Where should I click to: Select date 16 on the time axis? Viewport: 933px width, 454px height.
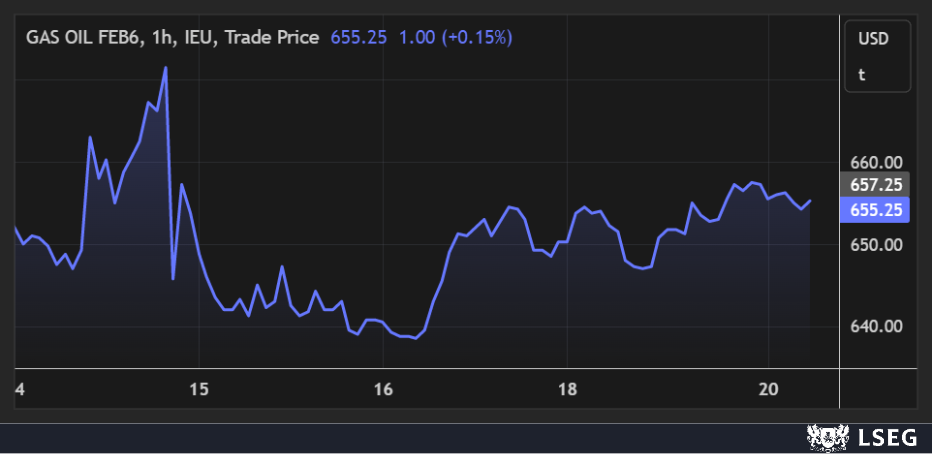tap(383, 388)
